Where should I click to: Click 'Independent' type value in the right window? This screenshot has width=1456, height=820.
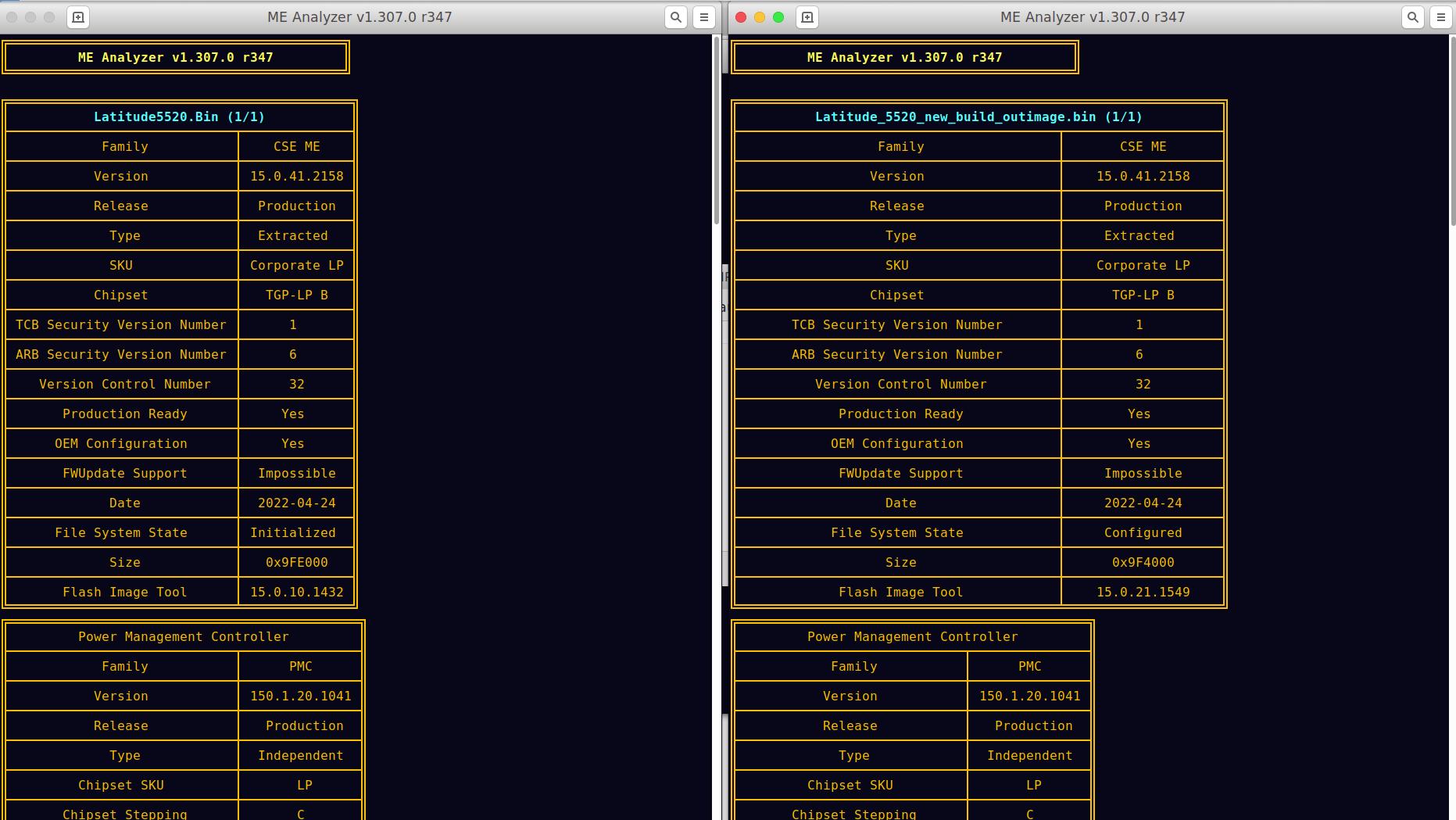coord(1029,755)
